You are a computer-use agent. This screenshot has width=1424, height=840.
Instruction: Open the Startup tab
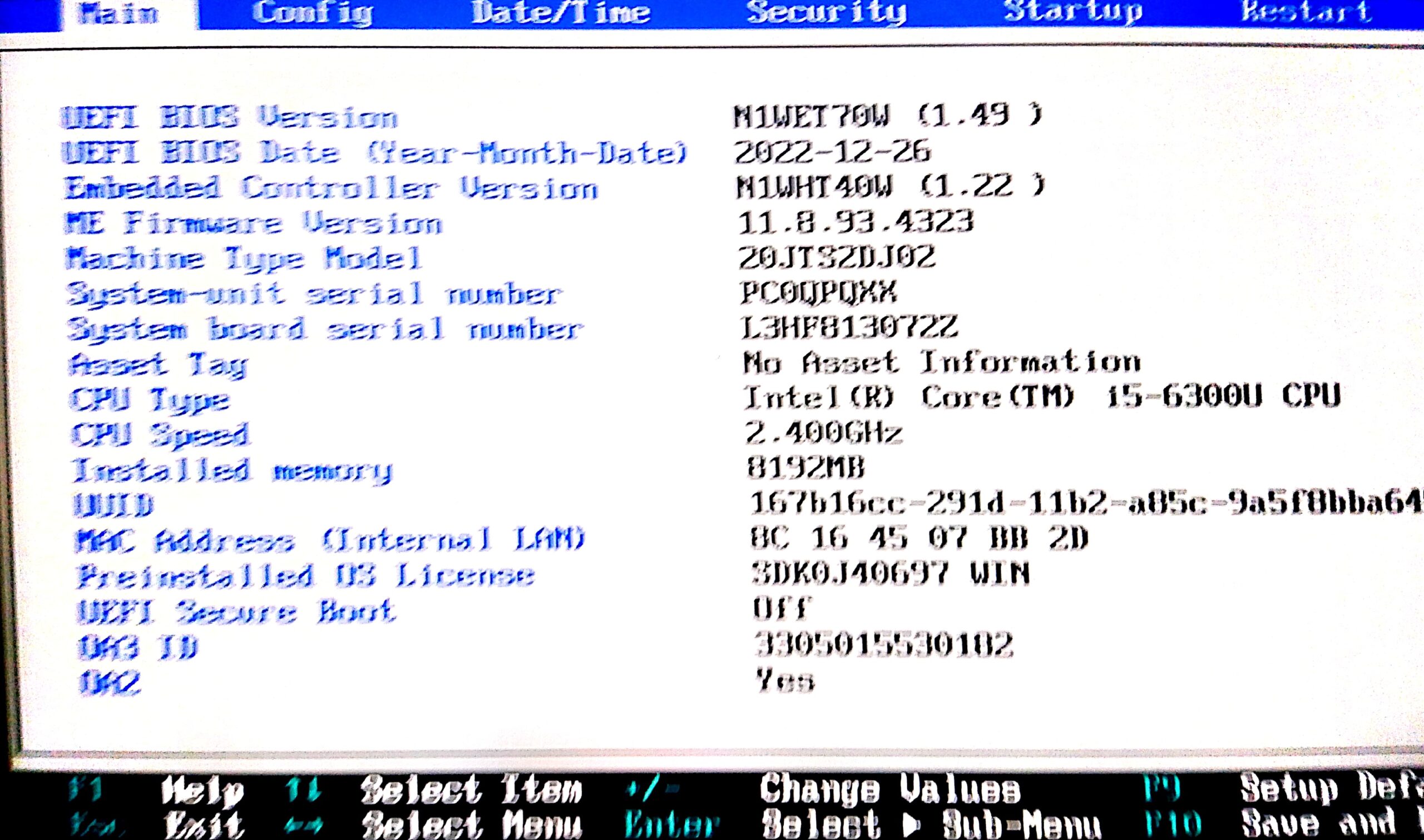pos(1073,12)
